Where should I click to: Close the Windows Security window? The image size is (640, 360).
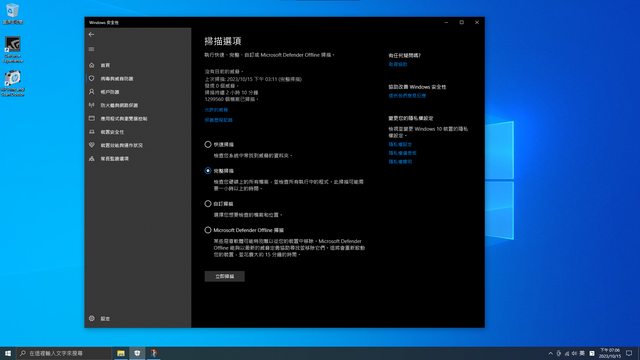(x=477, y=22)
